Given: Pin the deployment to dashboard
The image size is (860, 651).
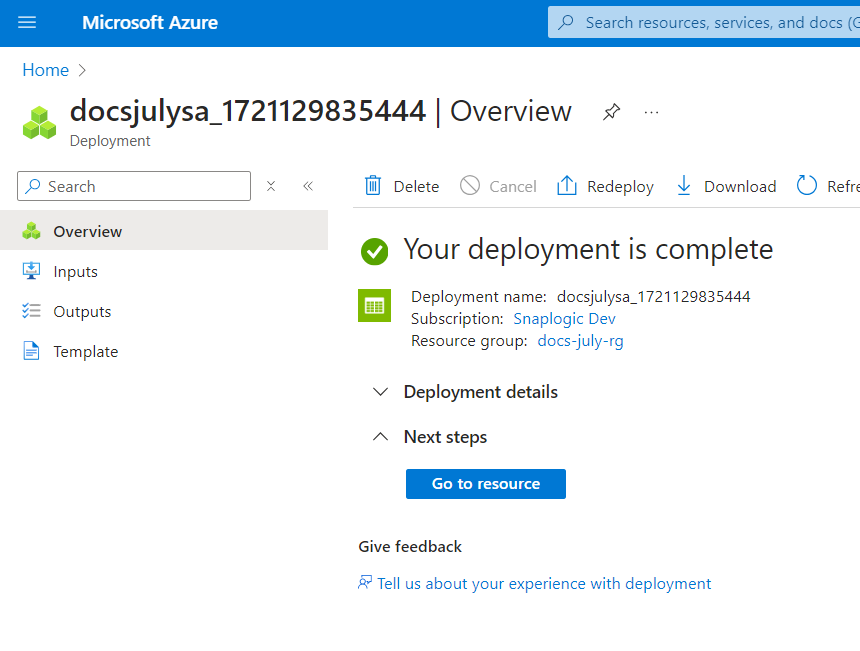Looking at the screenshot, I should pos(611,112).
